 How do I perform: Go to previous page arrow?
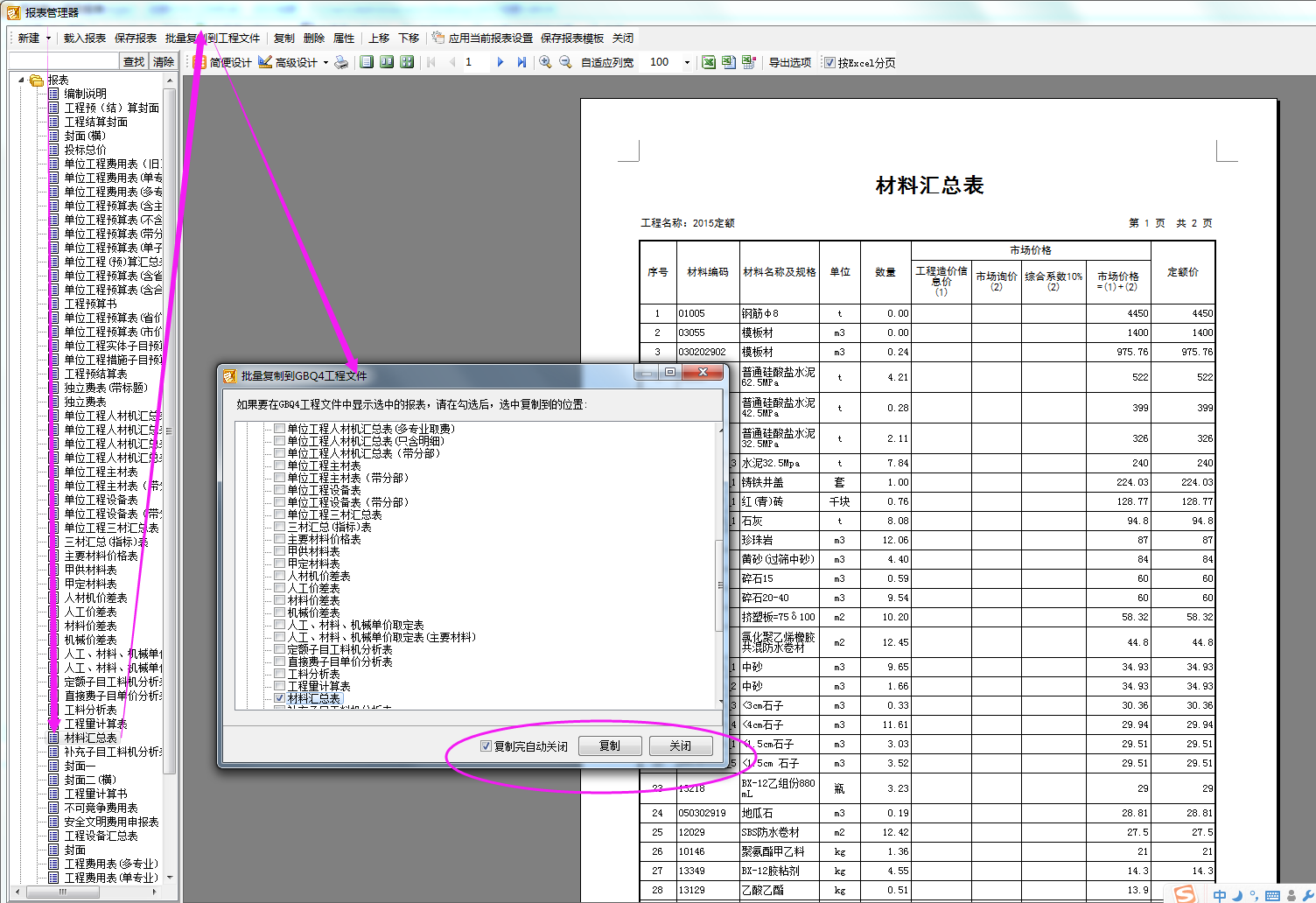[452, 62]
